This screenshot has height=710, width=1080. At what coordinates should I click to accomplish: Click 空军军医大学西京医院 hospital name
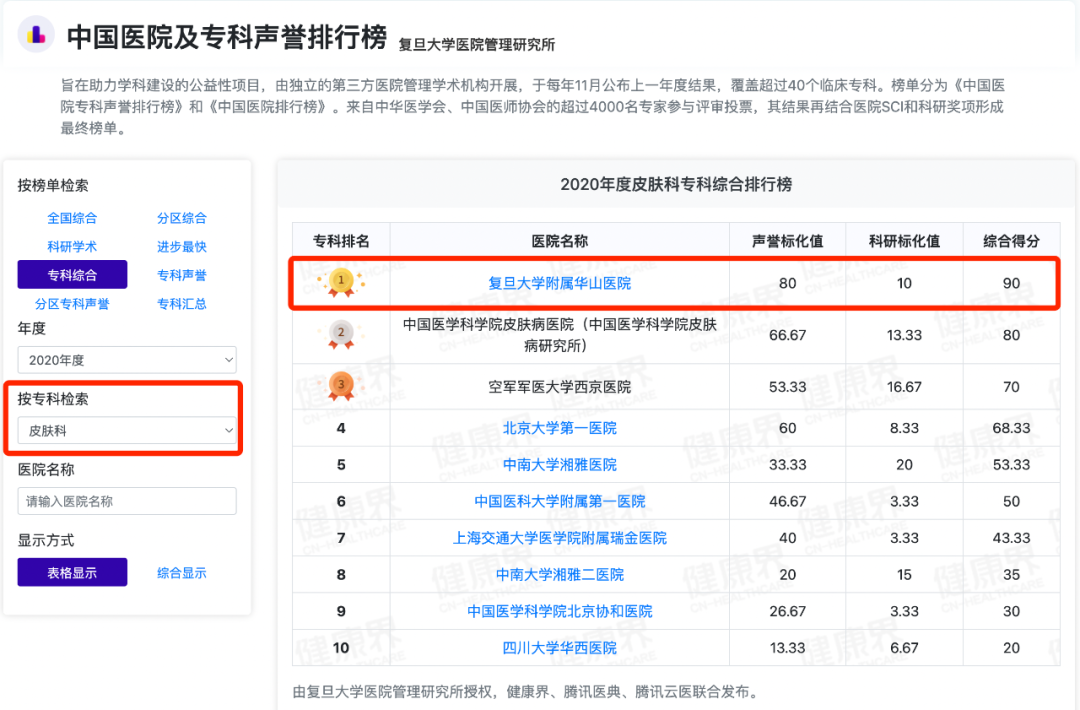click(559, 387)
